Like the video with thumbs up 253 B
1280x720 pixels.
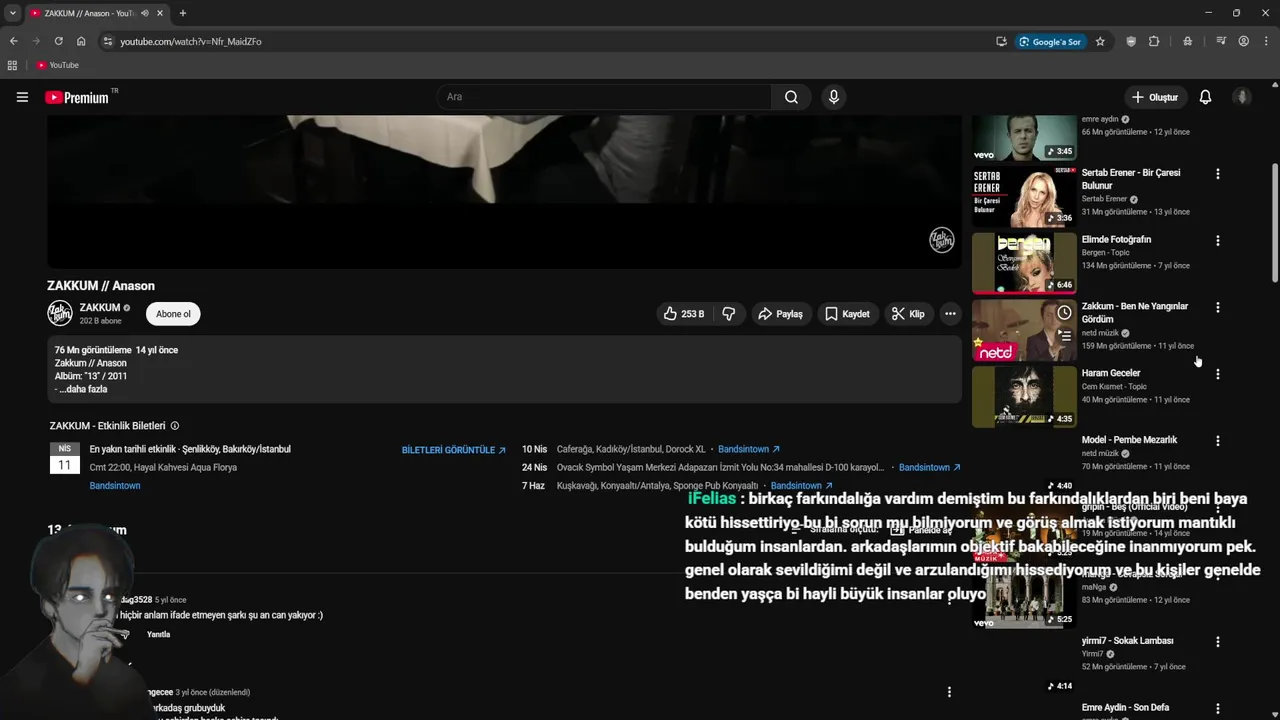[x=683, y=314]
